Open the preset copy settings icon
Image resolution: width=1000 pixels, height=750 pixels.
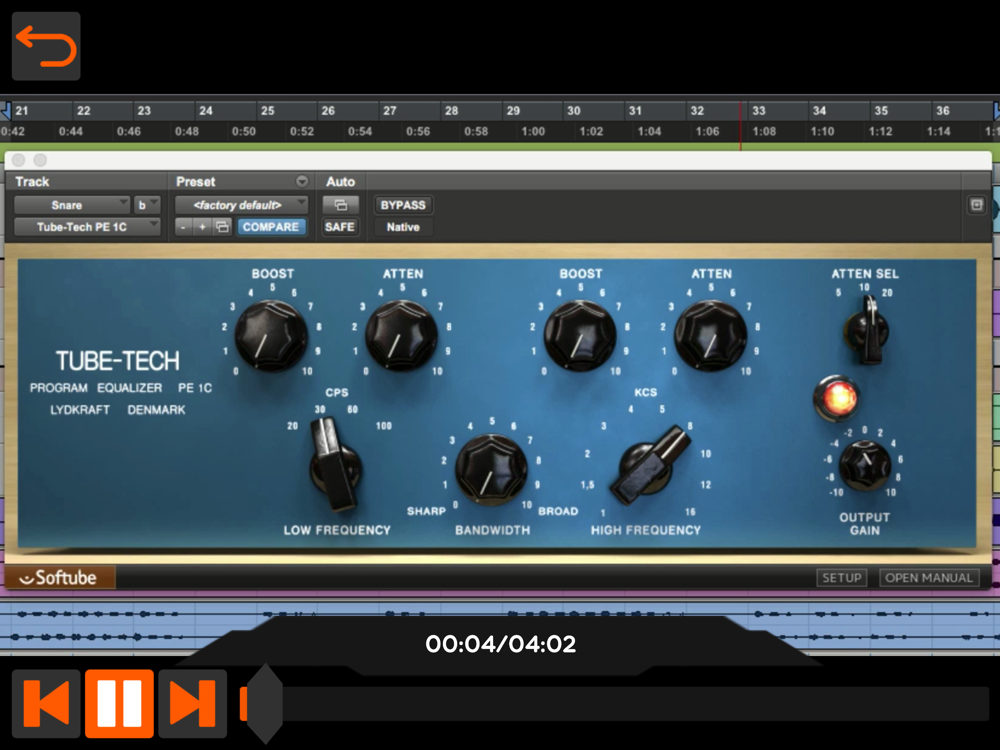[222, 227]
